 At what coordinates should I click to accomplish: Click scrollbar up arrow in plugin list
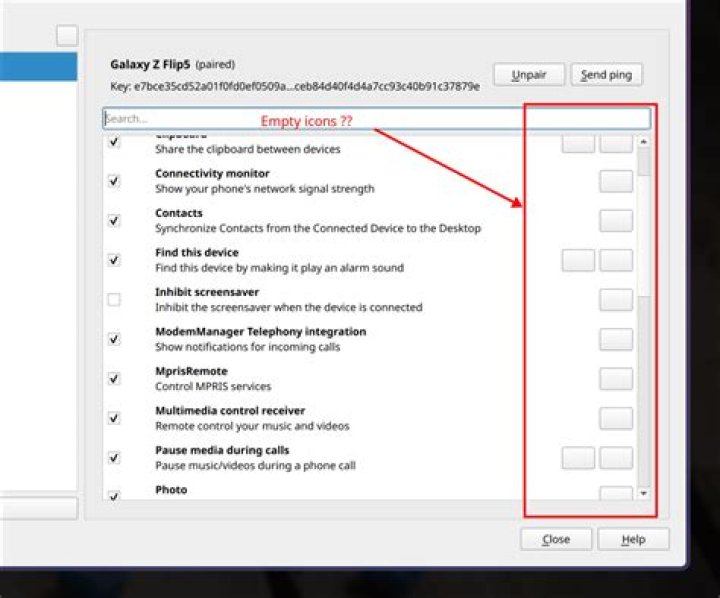click(x=644, y=141)
